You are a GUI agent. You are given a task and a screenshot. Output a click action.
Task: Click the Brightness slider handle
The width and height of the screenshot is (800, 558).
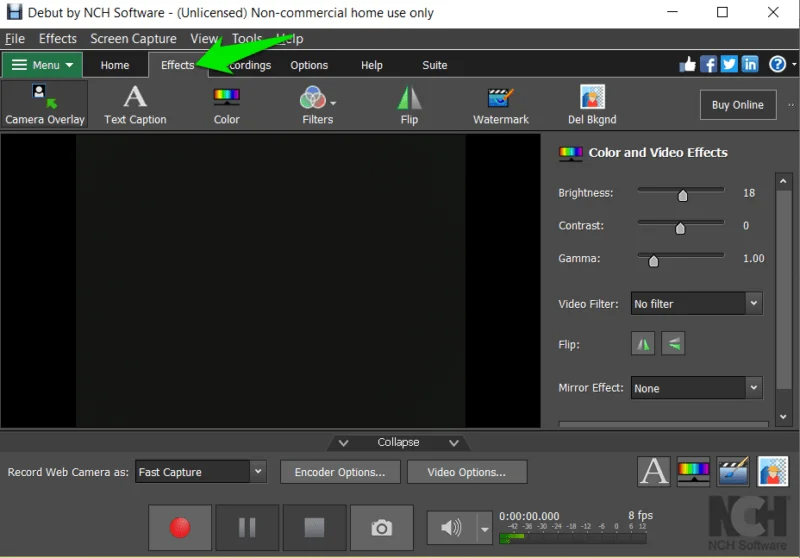pos(683,195)
